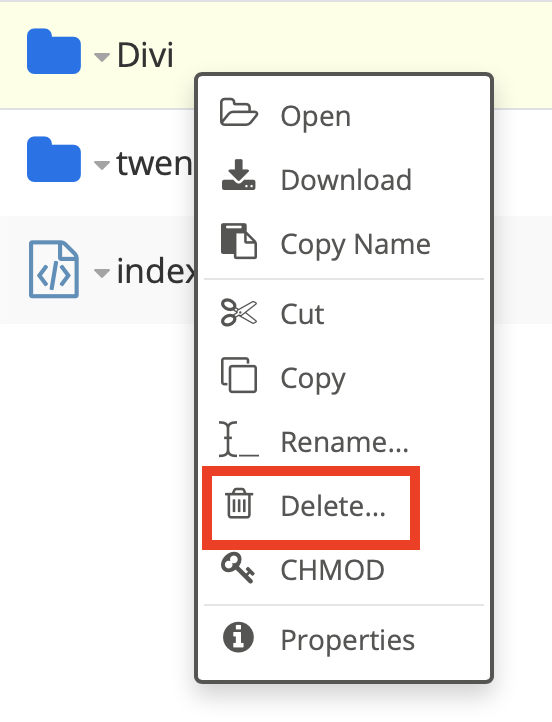Click the trash can Delete icon
552x722 pixels.
239,503
